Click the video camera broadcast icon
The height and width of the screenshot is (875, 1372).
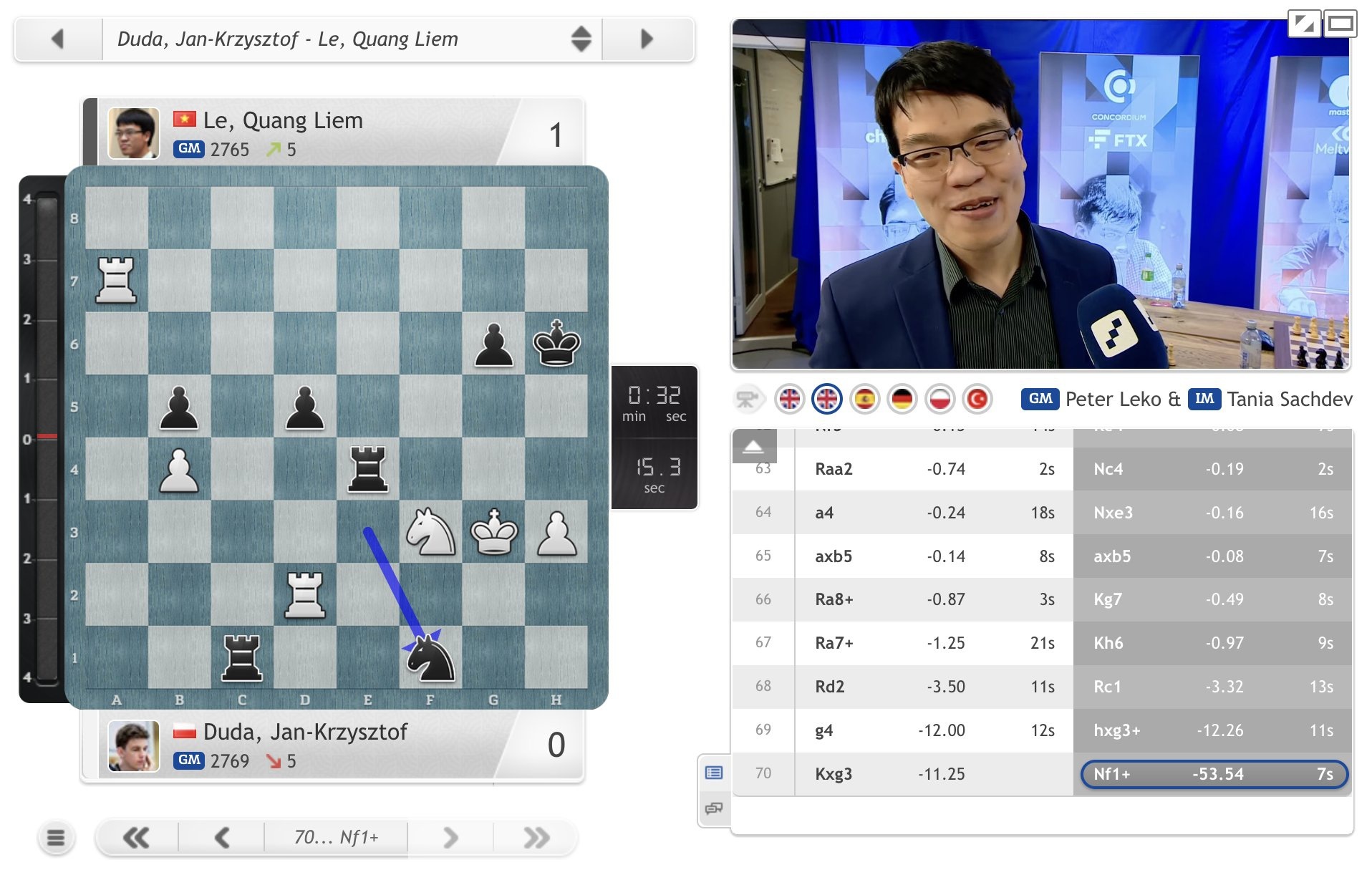click(748, 399)
